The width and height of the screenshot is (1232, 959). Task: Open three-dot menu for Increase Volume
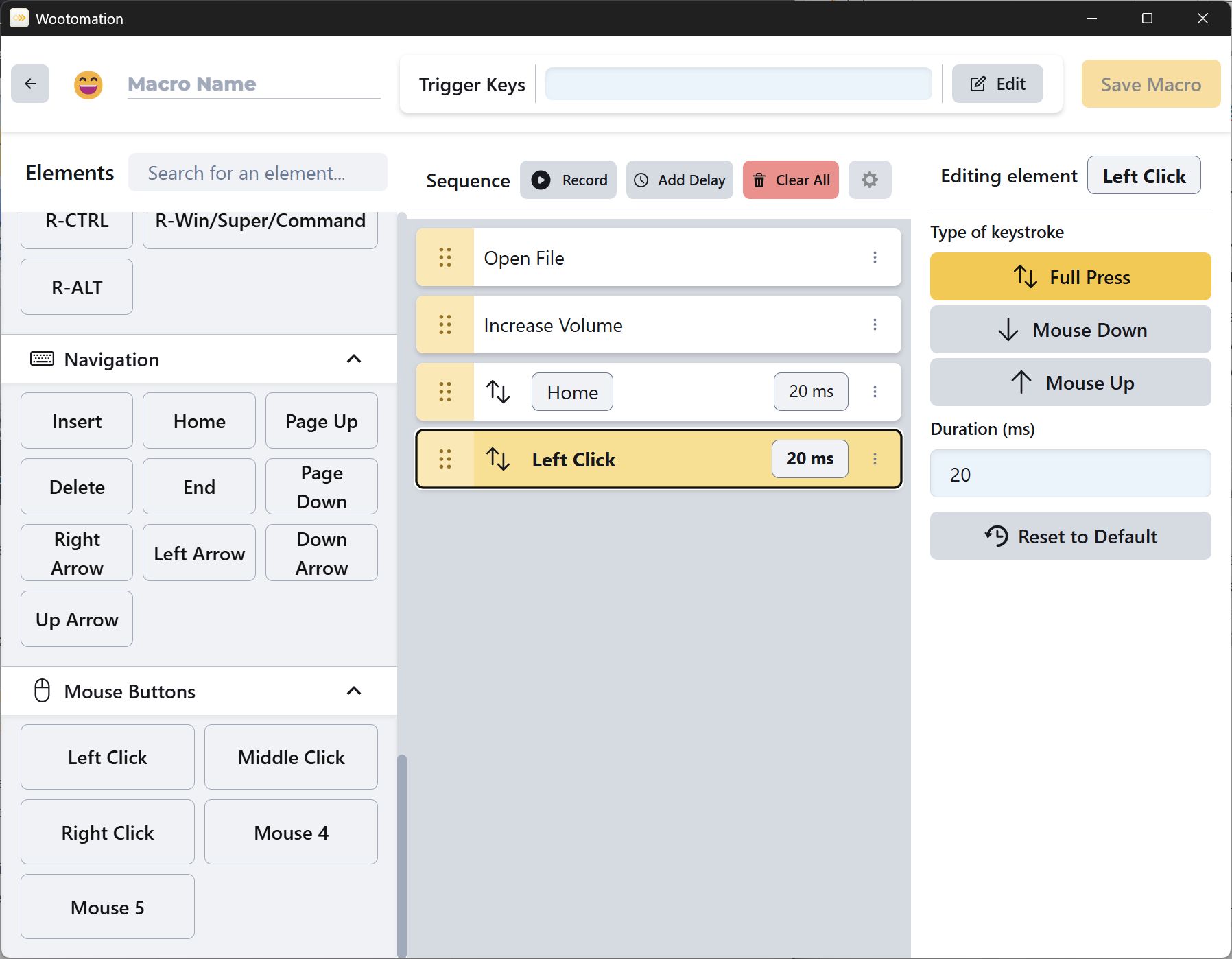point(875,324)
